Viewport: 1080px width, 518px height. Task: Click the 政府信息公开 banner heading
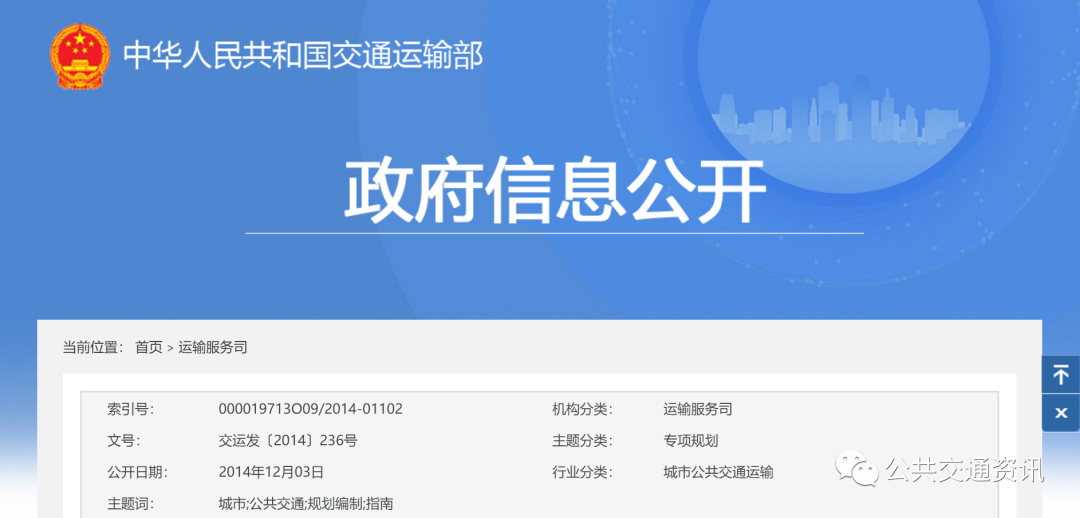pos(554,189)
